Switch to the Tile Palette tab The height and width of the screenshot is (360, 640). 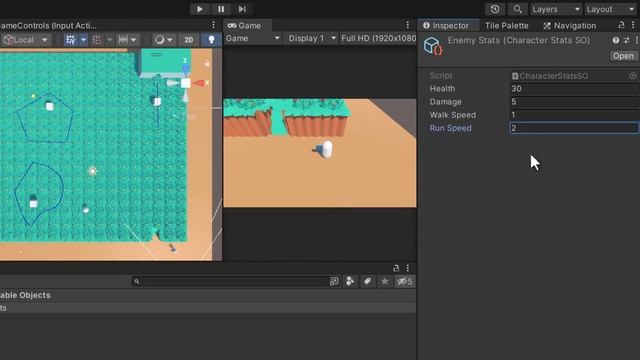tap(507, 25)
